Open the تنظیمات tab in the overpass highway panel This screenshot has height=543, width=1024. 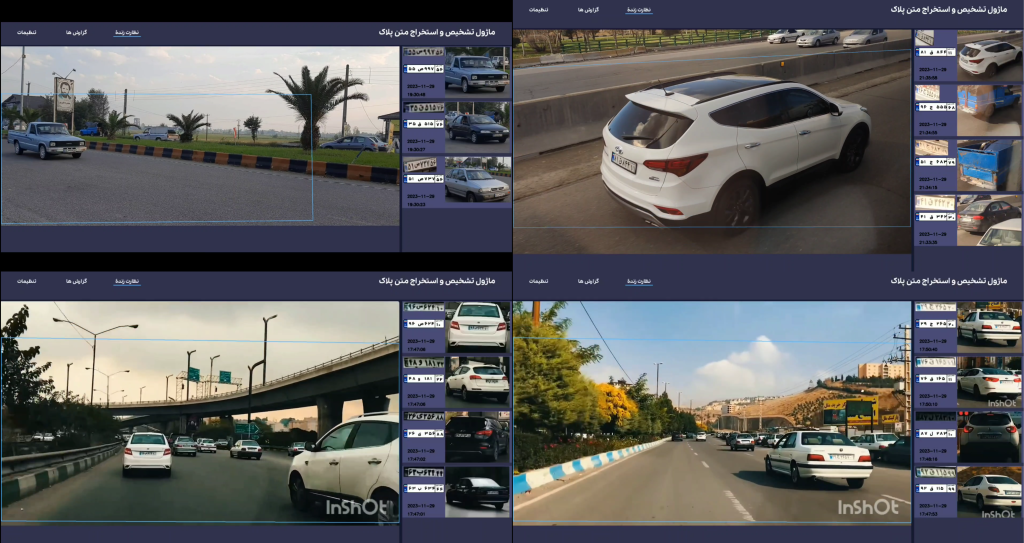point(26,281)
